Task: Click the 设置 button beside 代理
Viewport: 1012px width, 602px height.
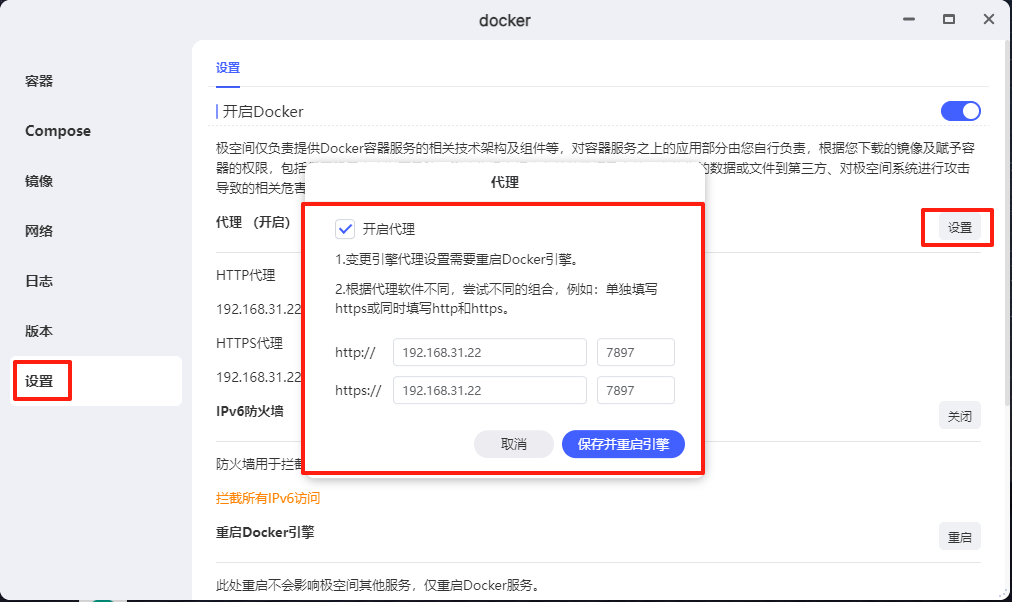Action: 959,228
